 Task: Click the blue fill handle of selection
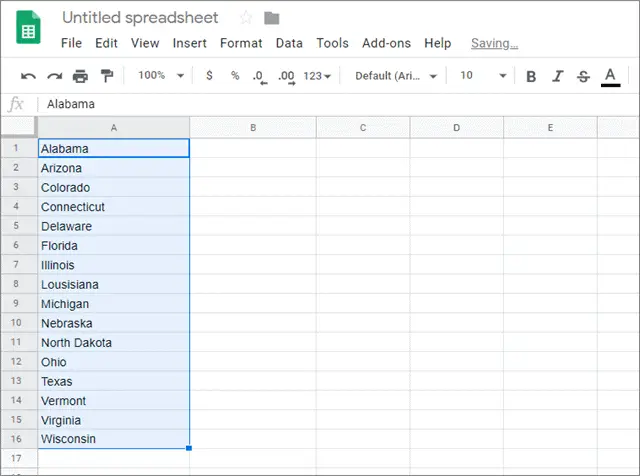click(189, 448)
